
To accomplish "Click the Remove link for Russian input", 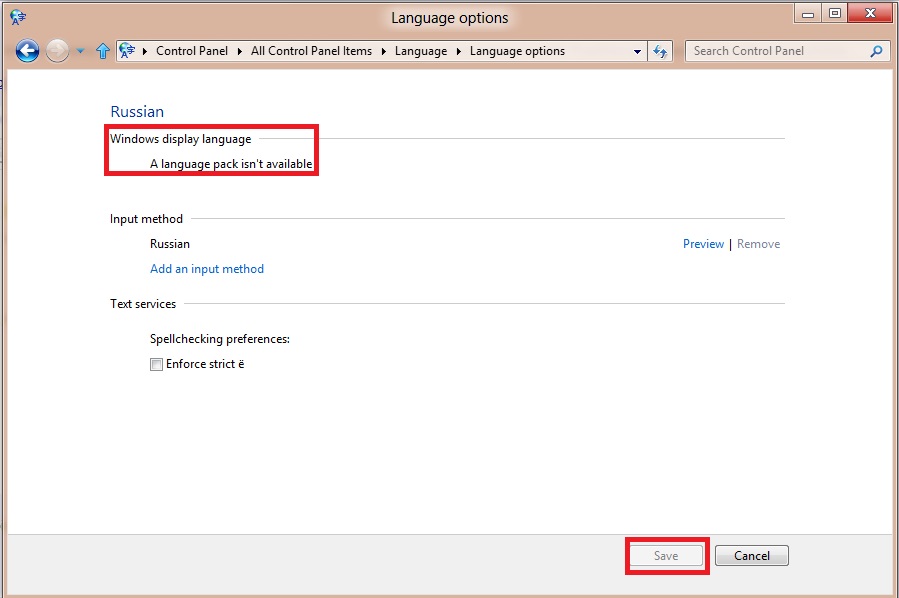I will [x=759, y=244].
